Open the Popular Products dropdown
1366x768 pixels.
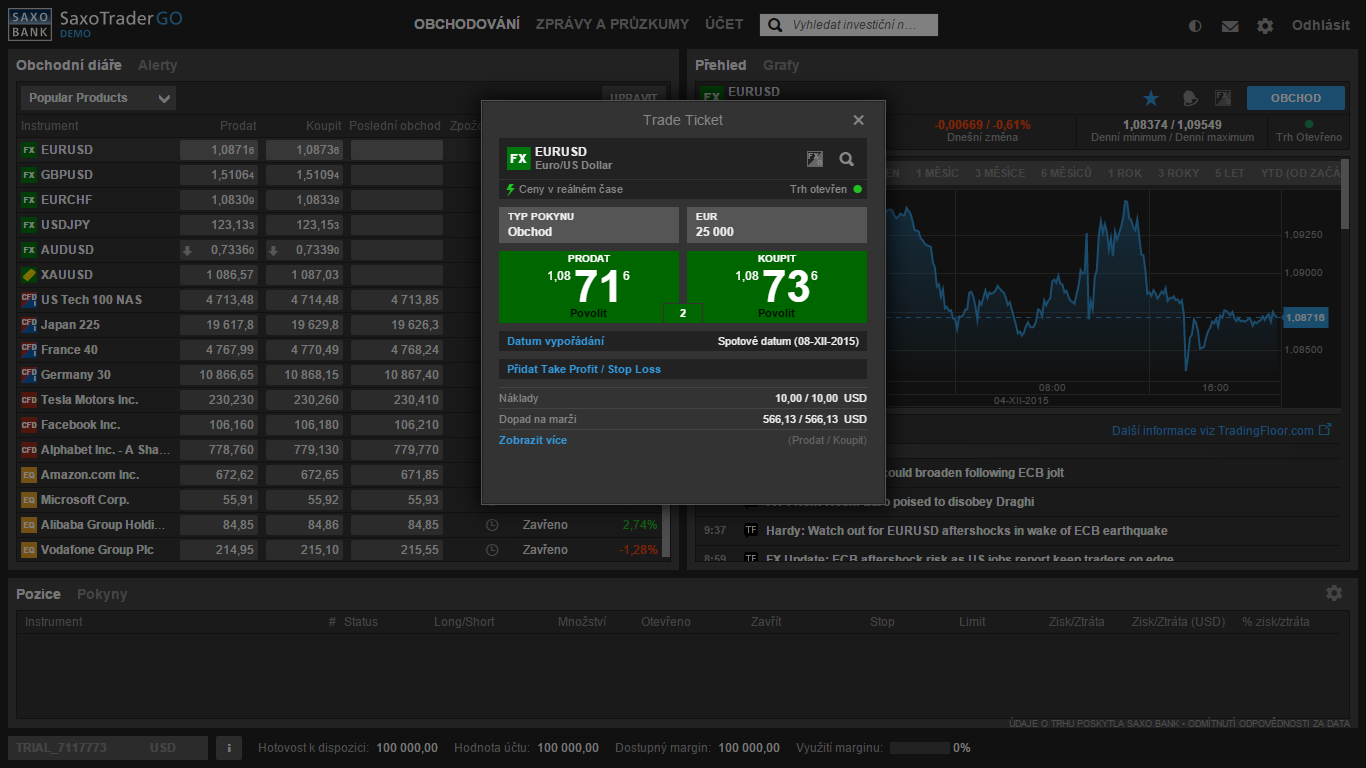pyautogui.click(x=98, y=98)
